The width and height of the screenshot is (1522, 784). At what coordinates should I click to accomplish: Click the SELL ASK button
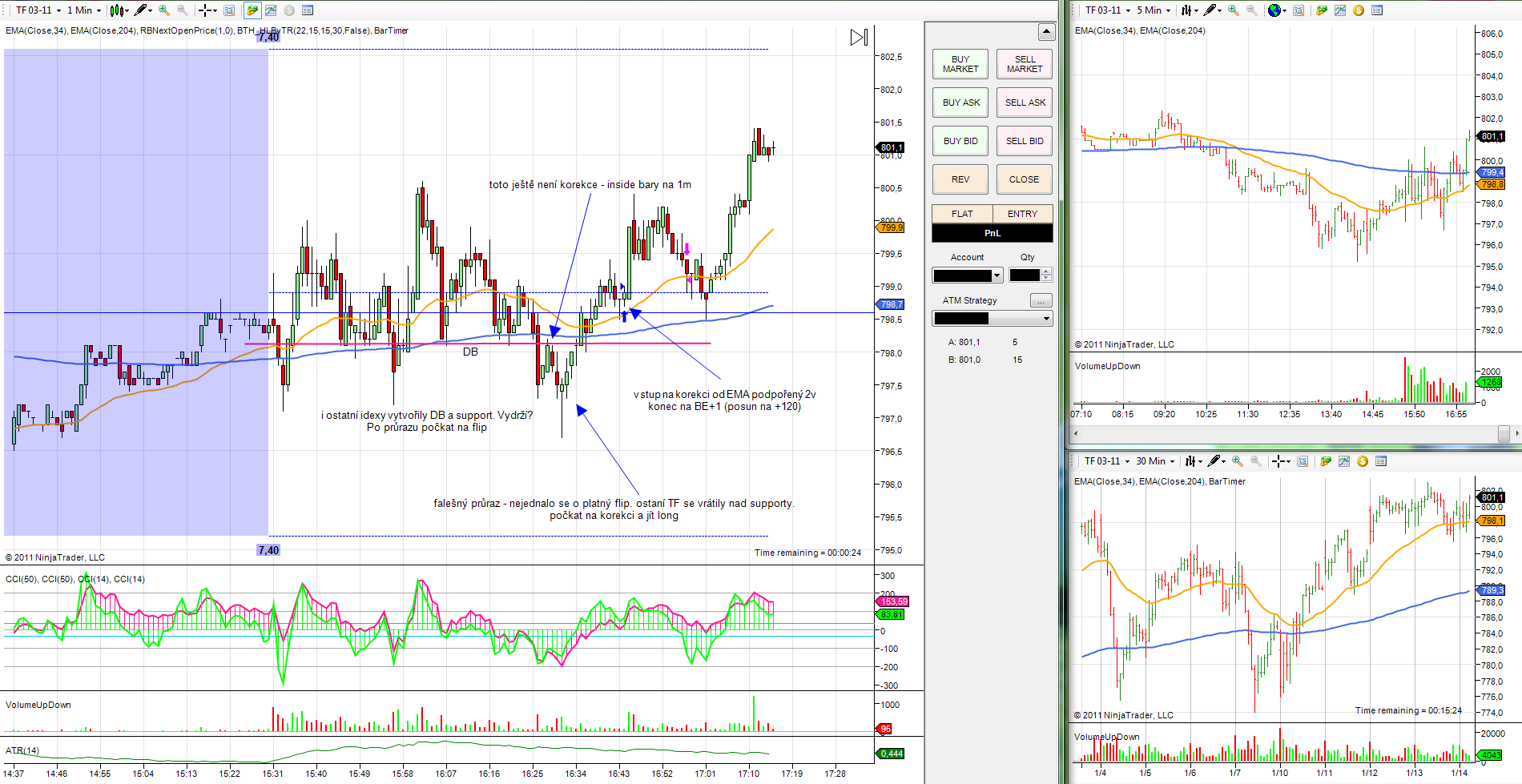tap(1025, 103)
